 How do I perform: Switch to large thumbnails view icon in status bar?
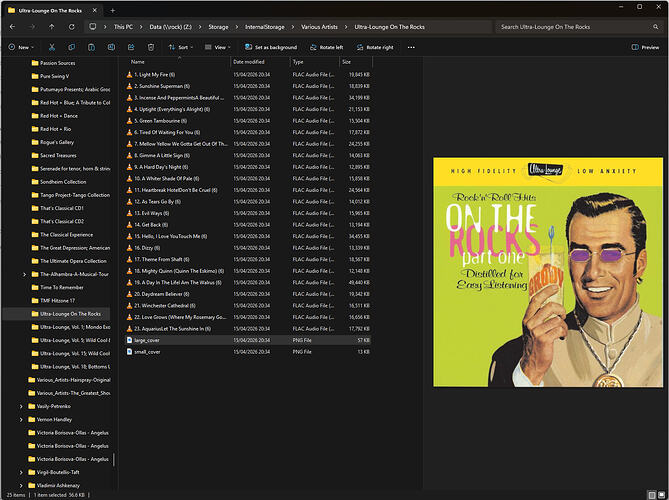662,495
